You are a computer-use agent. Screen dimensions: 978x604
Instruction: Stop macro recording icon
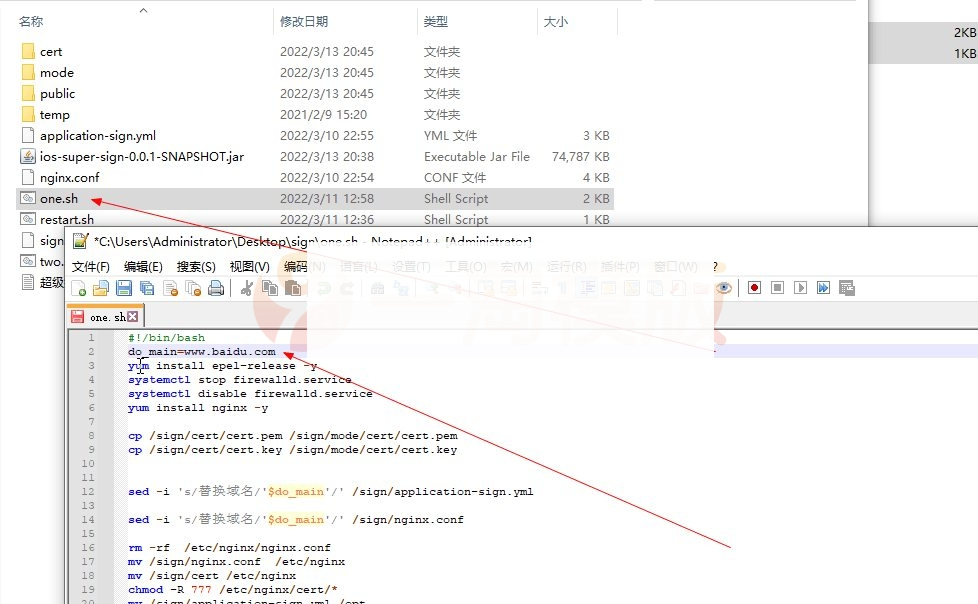(x=778, y=288)
